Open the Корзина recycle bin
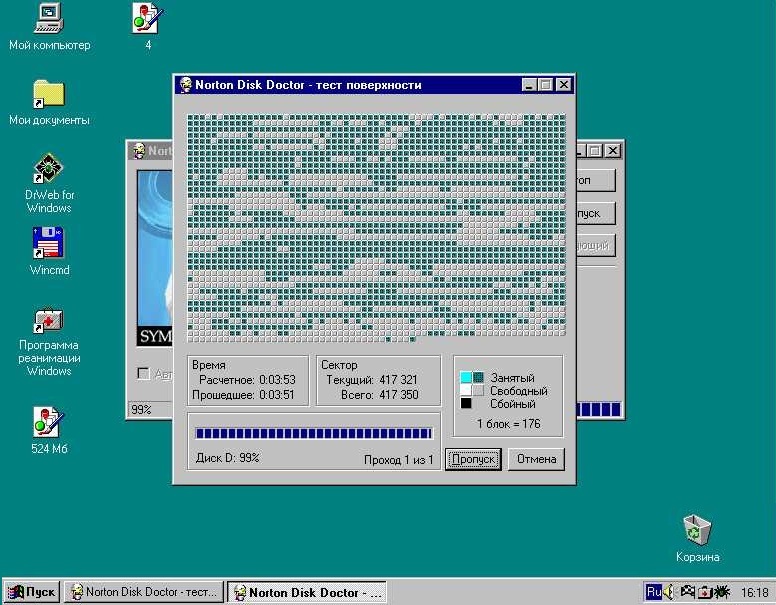776x605 pixels. pyautogui.click(x=696, y=530)
